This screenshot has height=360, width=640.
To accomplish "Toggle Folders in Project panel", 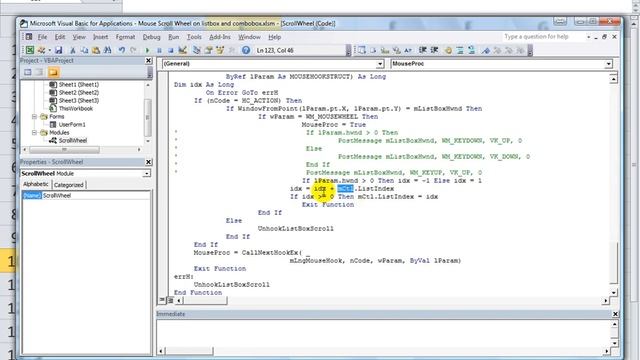I will pyautogui.click(x=53, y=72).
